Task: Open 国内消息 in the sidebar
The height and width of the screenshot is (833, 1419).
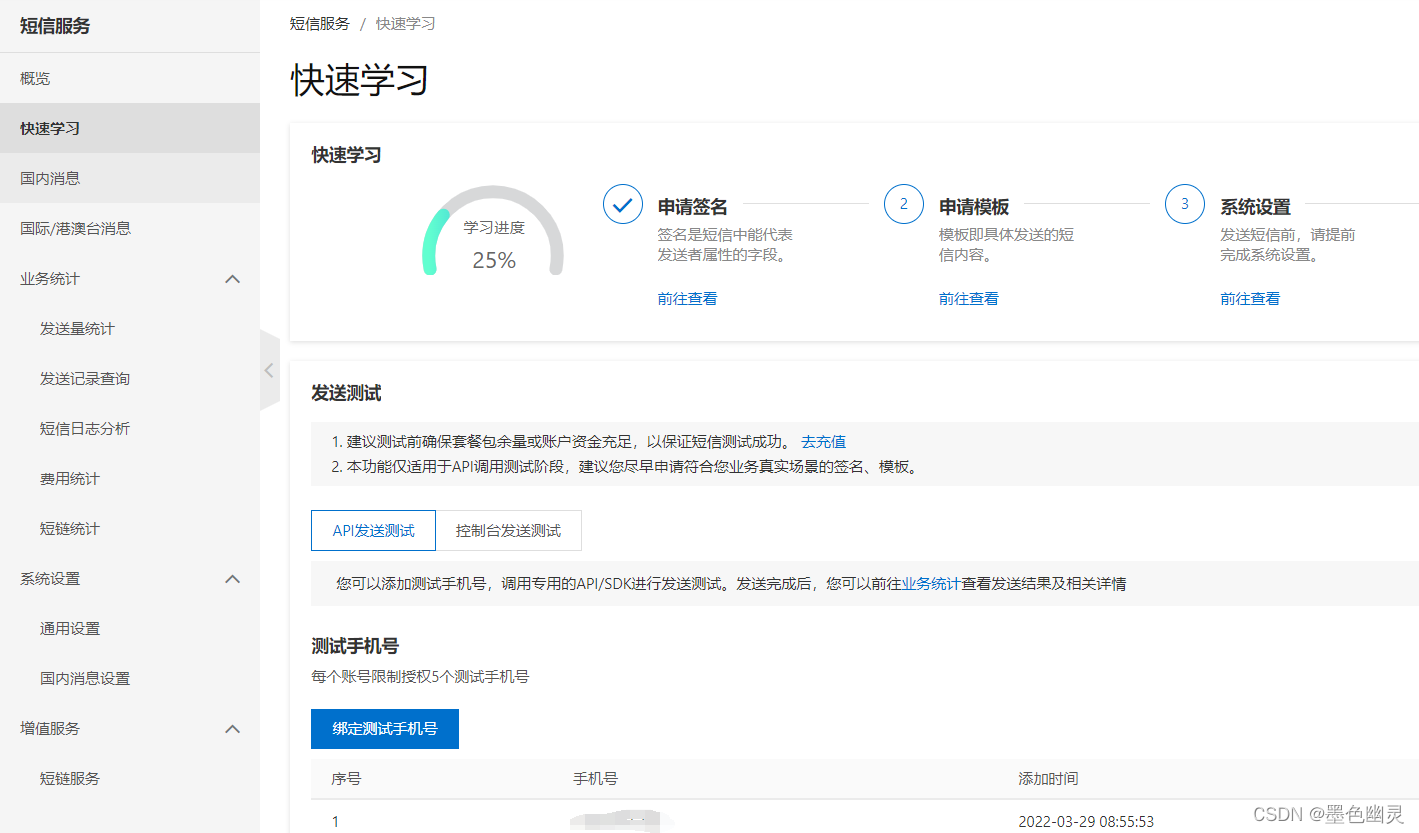Action: [x=130, y=178]
